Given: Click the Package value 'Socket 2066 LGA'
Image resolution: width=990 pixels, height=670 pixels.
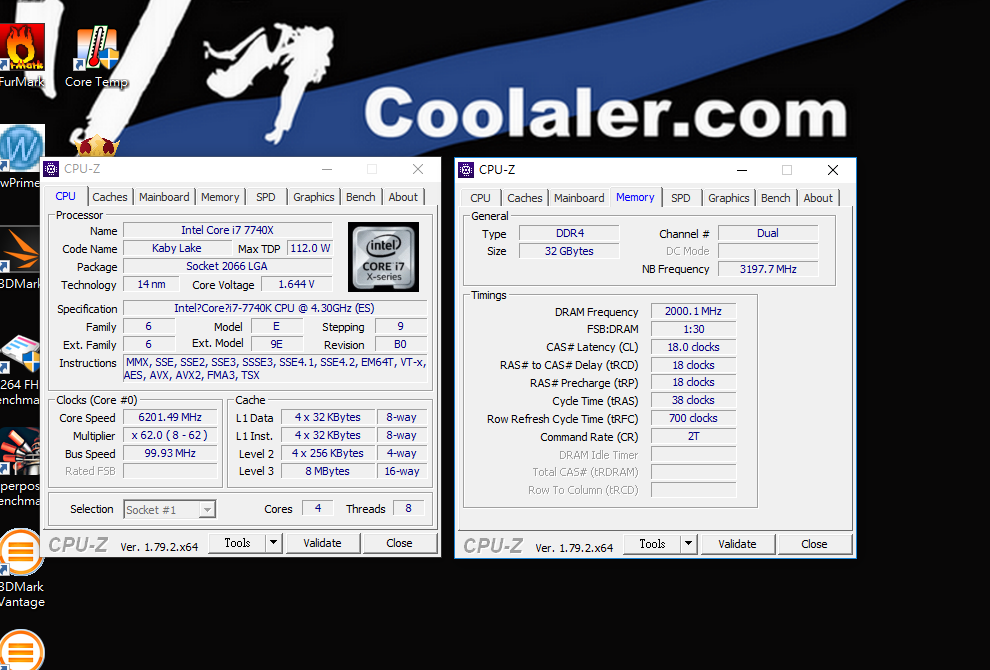Looking at the screenshot, I should click(x=227, y=266).
